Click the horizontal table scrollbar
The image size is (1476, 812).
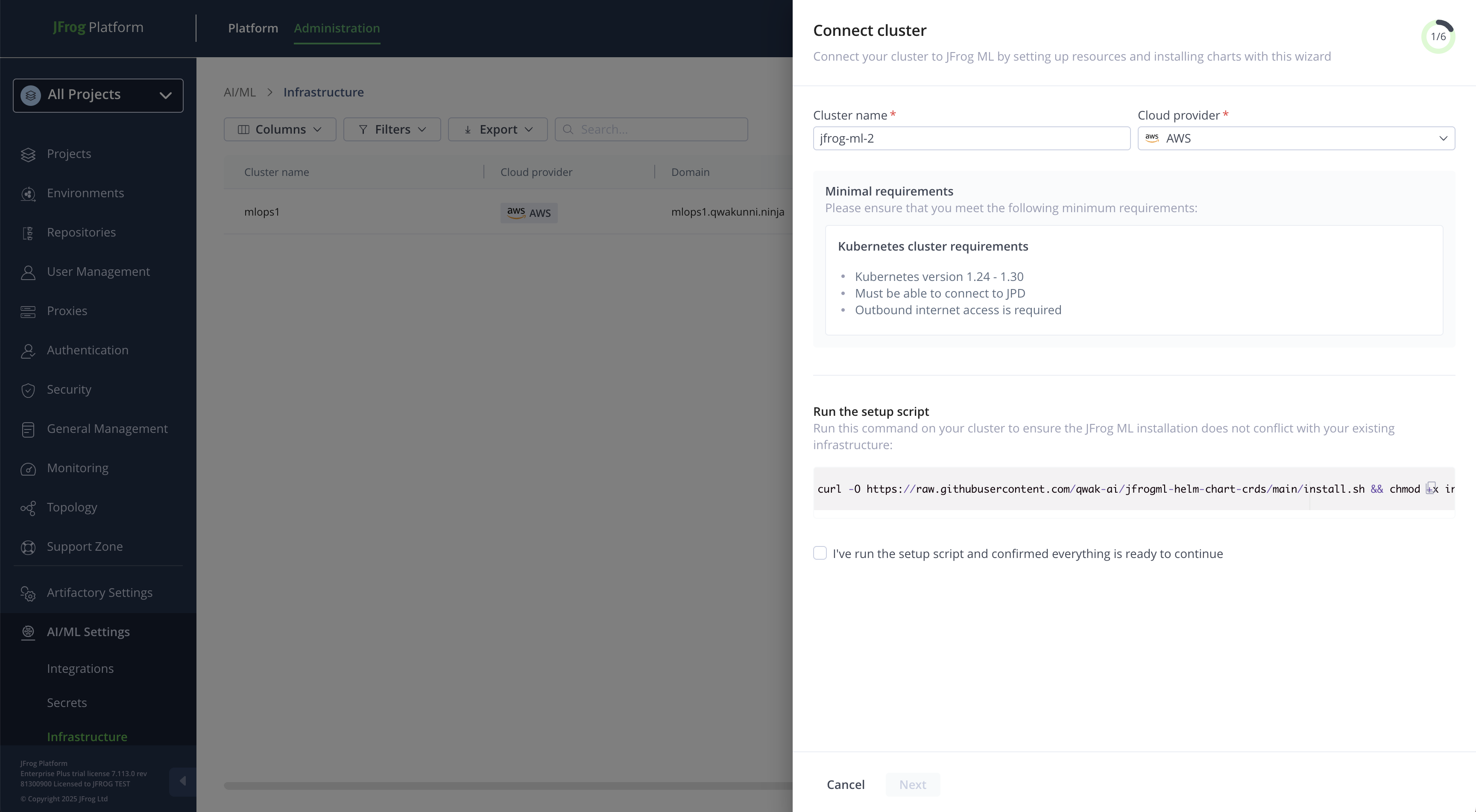click(x=508, y=786)
